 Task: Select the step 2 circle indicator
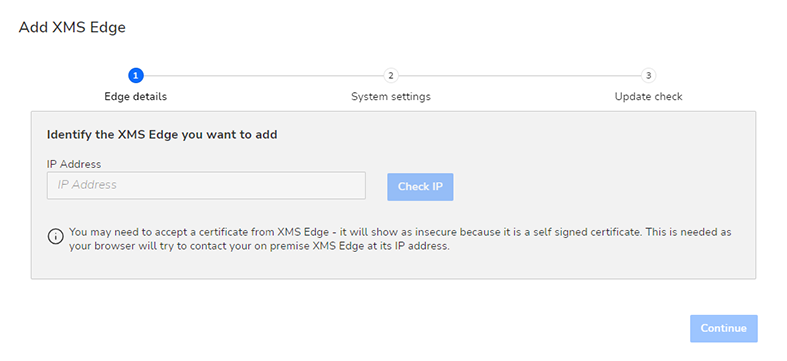390,76
